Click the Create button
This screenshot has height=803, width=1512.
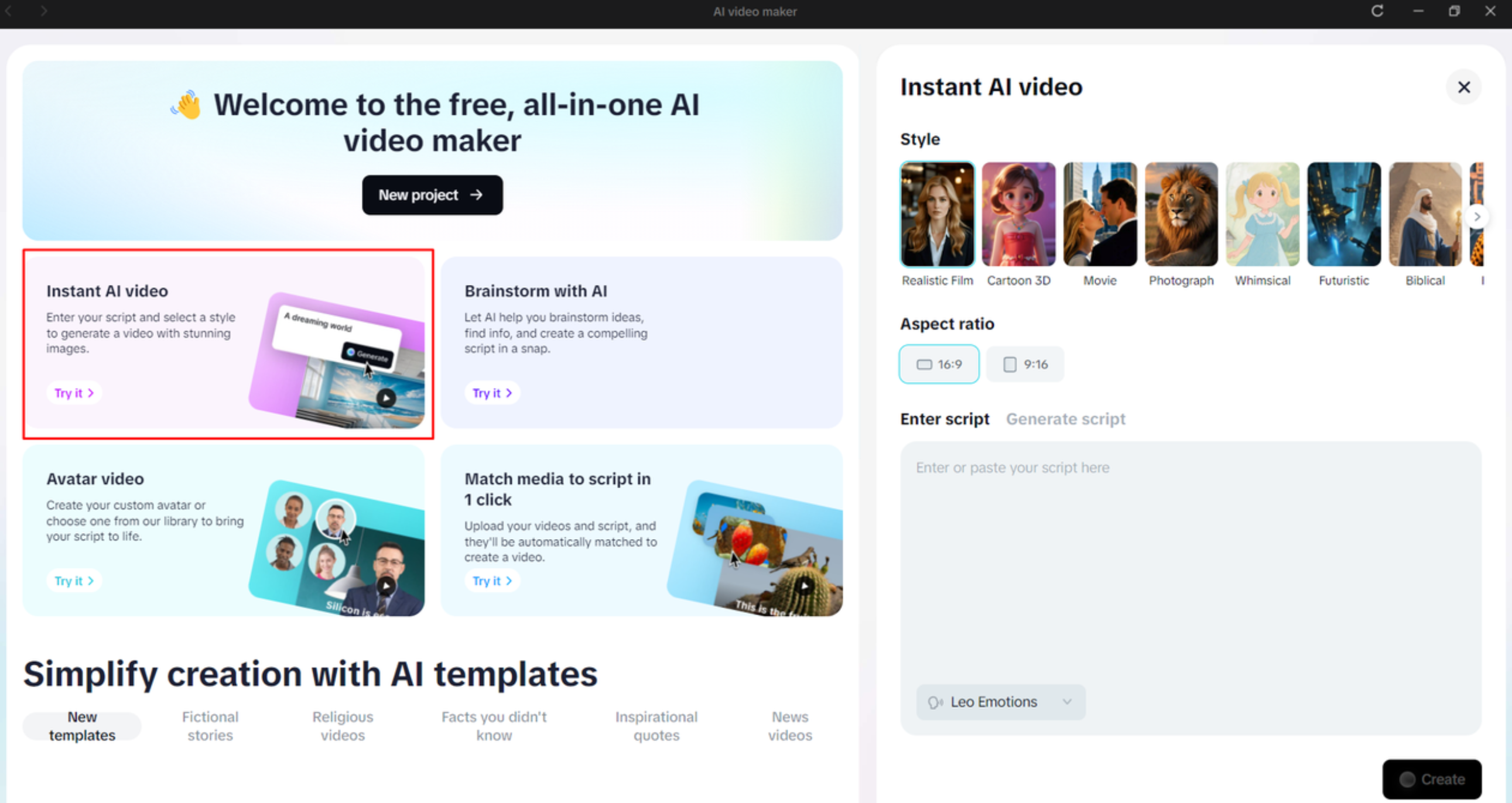tap(1432, 779)
